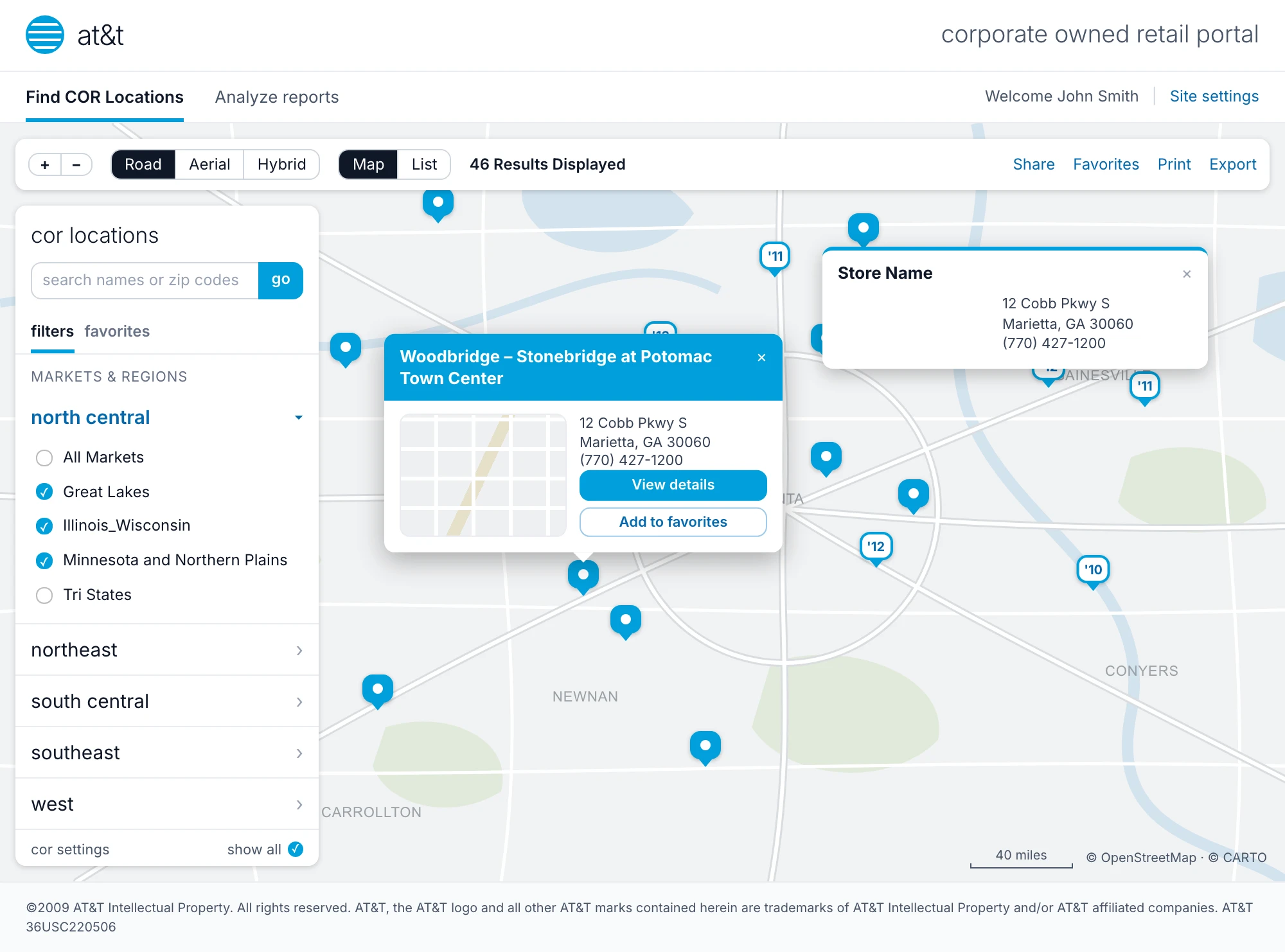Click the store map thumbnail in popup
Screen dimensions: 1285x952
click(483, 475)
